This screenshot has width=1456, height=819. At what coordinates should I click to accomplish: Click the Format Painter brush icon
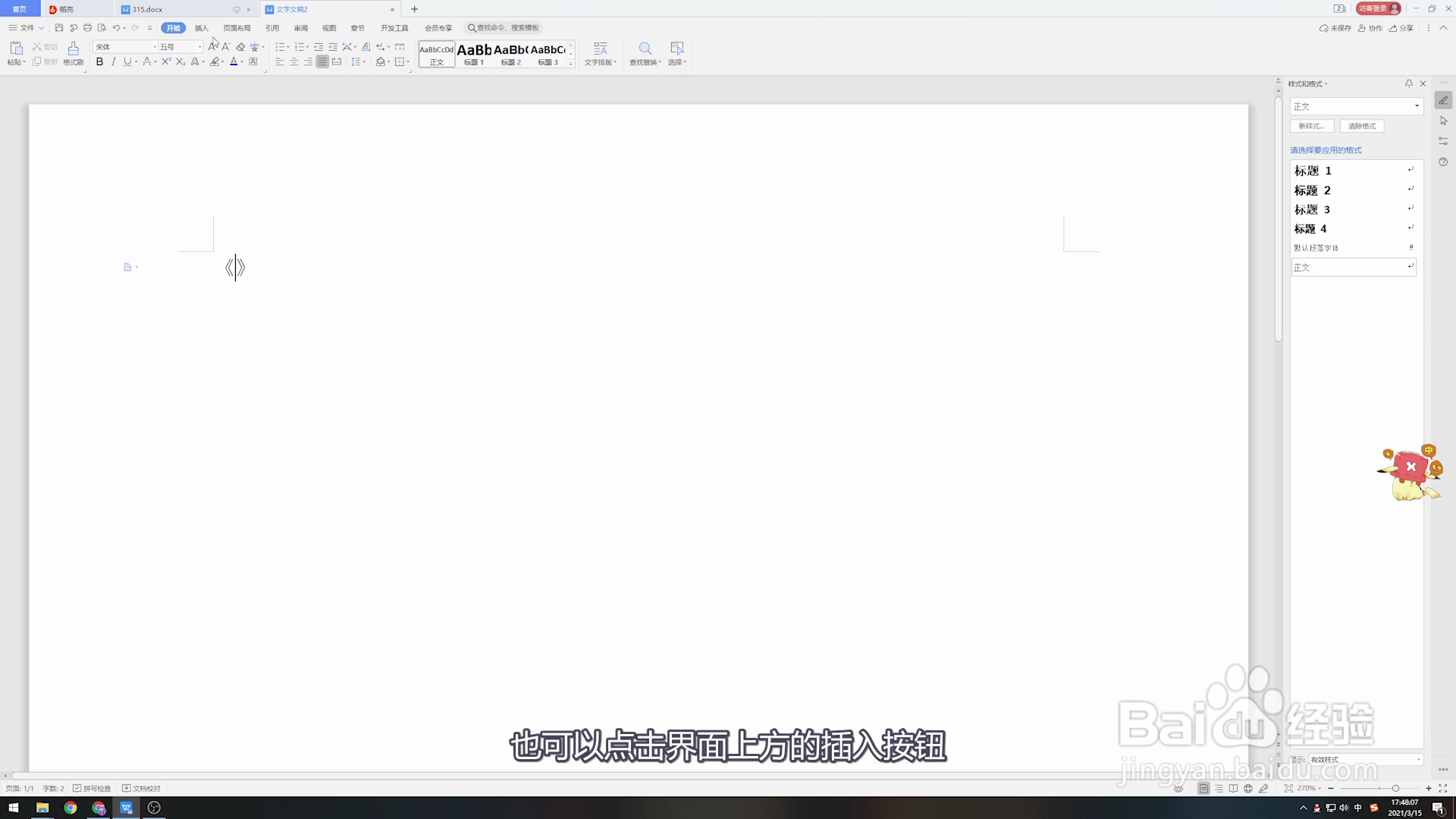tap(73, 48)
